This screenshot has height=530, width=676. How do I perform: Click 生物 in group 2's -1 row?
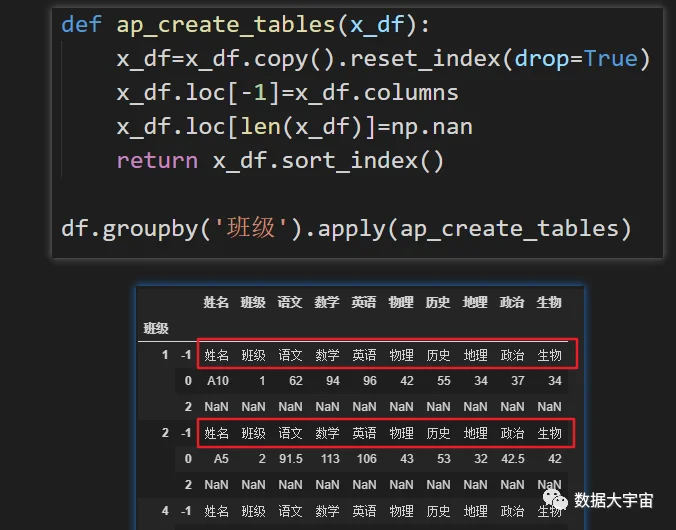coord(549,433)
